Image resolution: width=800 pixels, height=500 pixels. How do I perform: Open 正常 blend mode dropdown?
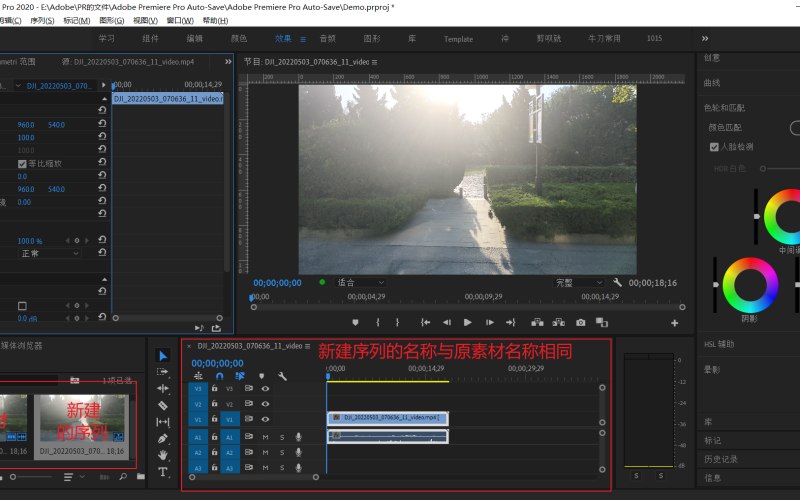49,253
